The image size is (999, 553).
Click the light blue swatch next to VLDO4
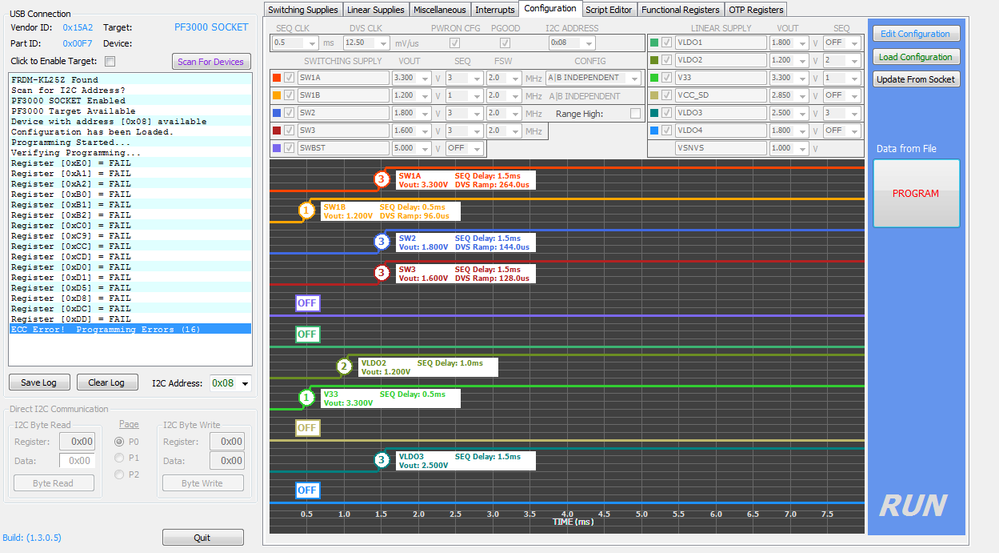[654, 131]
